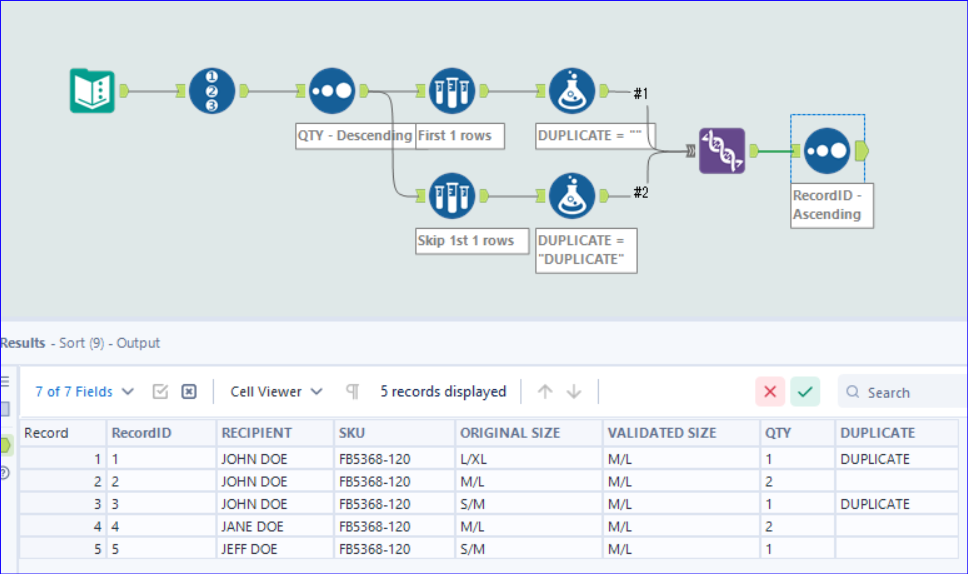Click the QTY - Descending annotation label
Image resolution: width=968 pixels, height=574 pixels.
click(x=355, y=136)
